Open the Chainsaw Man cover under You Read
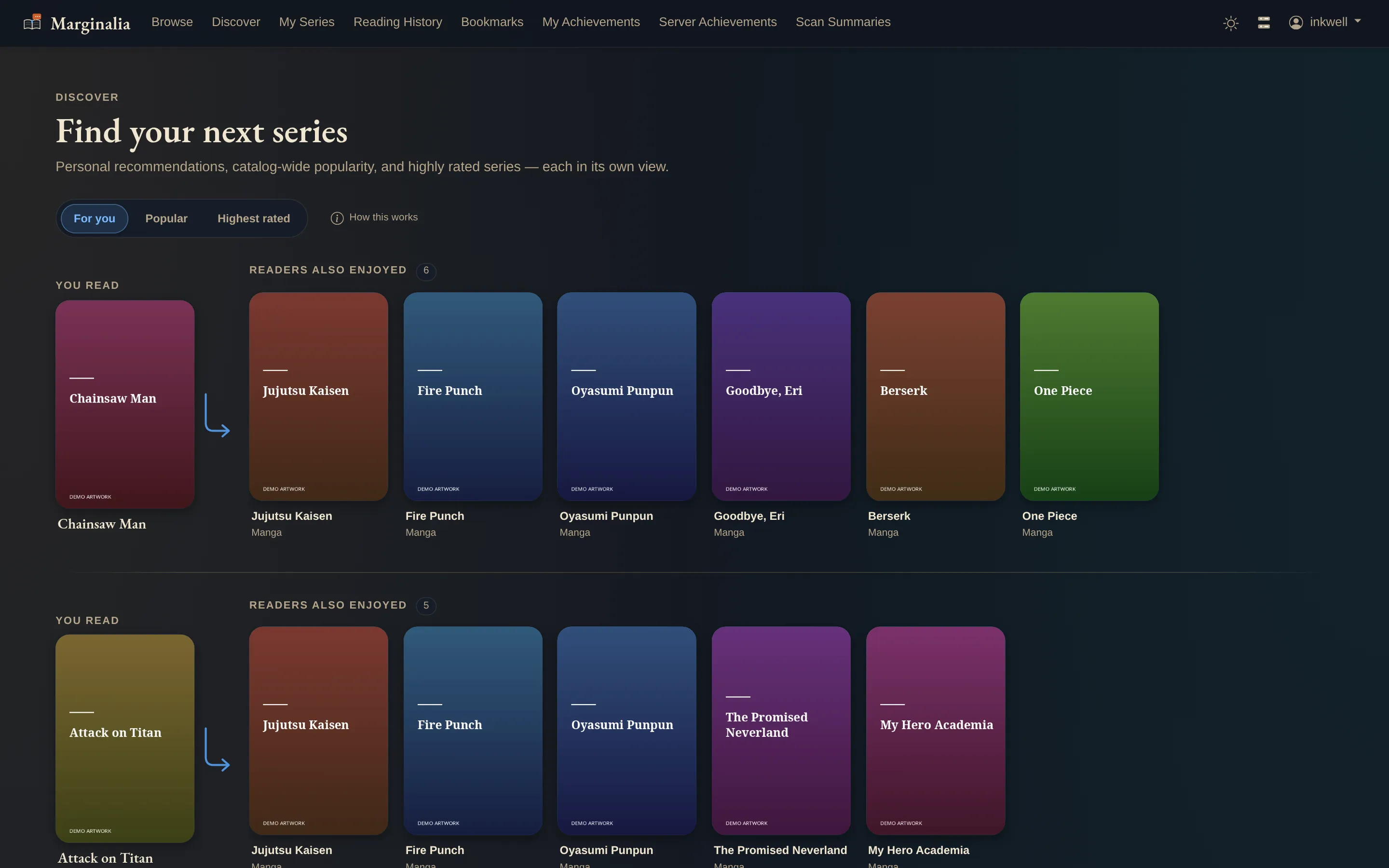The image size is (1389, 868). point(124,404)
